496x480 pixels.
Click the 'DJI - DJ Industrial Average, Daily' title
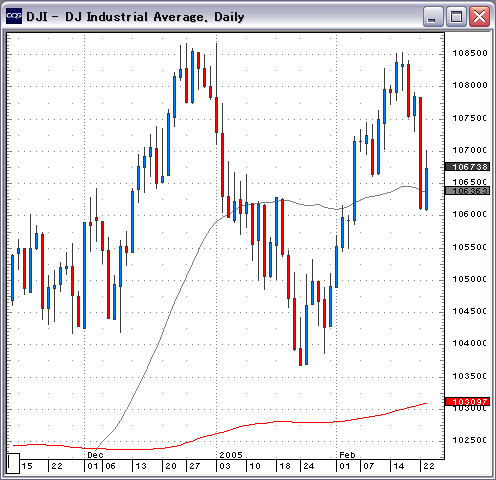pyautogui.click(x=135, y=17)
